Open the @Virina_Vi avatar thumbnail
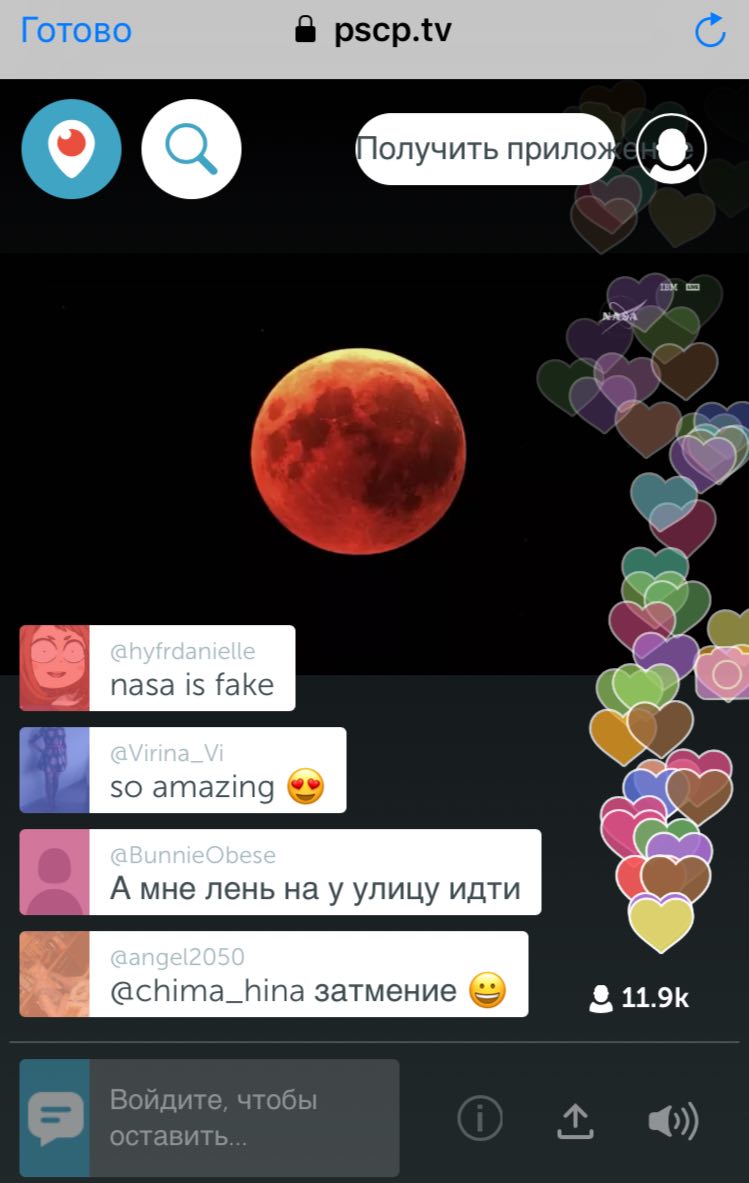Screen dimensions: 749x1183 pyautogui.click(x=54, y=770)
